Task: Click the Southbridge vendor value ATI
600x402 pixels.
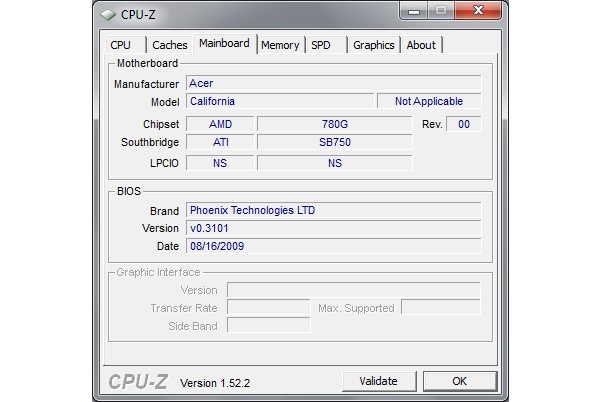Action: (220, 142)
